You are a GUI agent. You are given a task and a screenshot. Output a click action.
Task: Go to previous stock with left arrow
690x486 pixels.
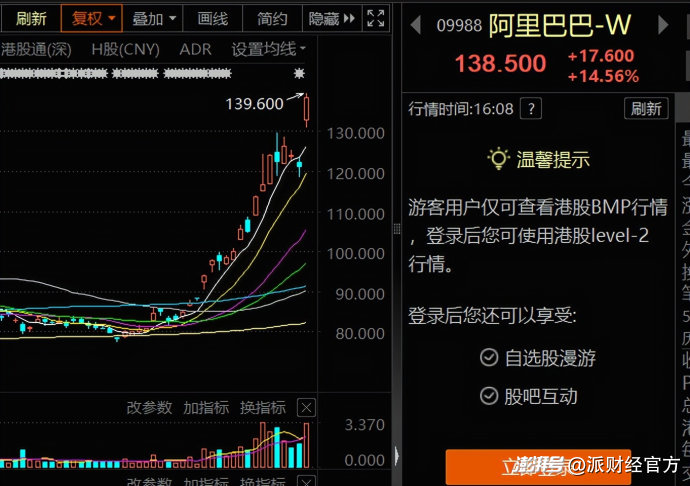click(418, 26)
